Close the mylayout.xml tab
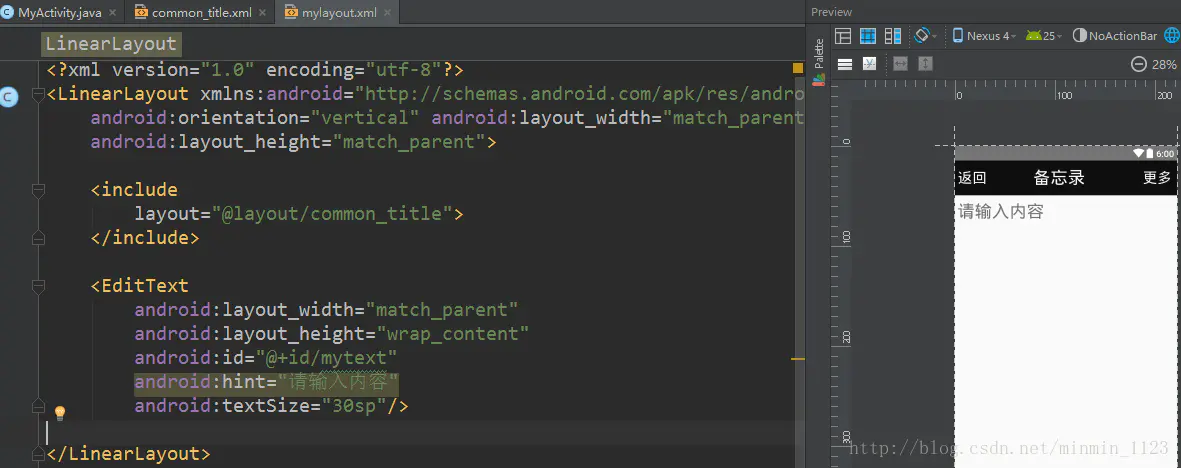 (387, 13)
